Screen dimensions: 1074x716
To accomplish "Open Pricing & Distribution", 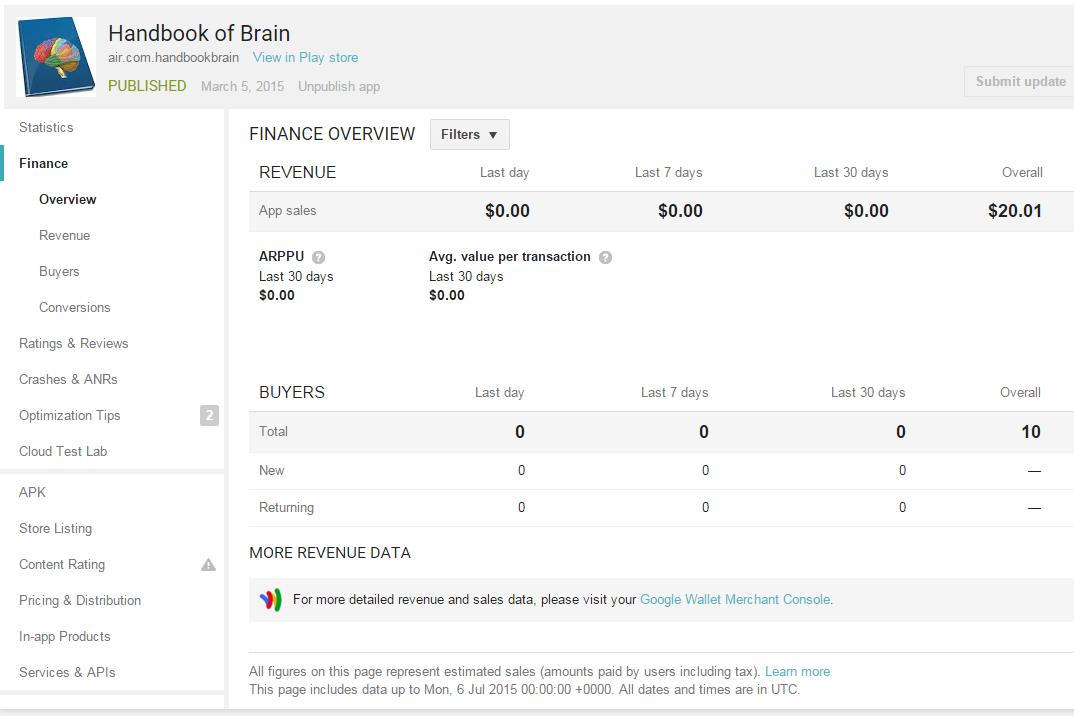I will (79, 600).
